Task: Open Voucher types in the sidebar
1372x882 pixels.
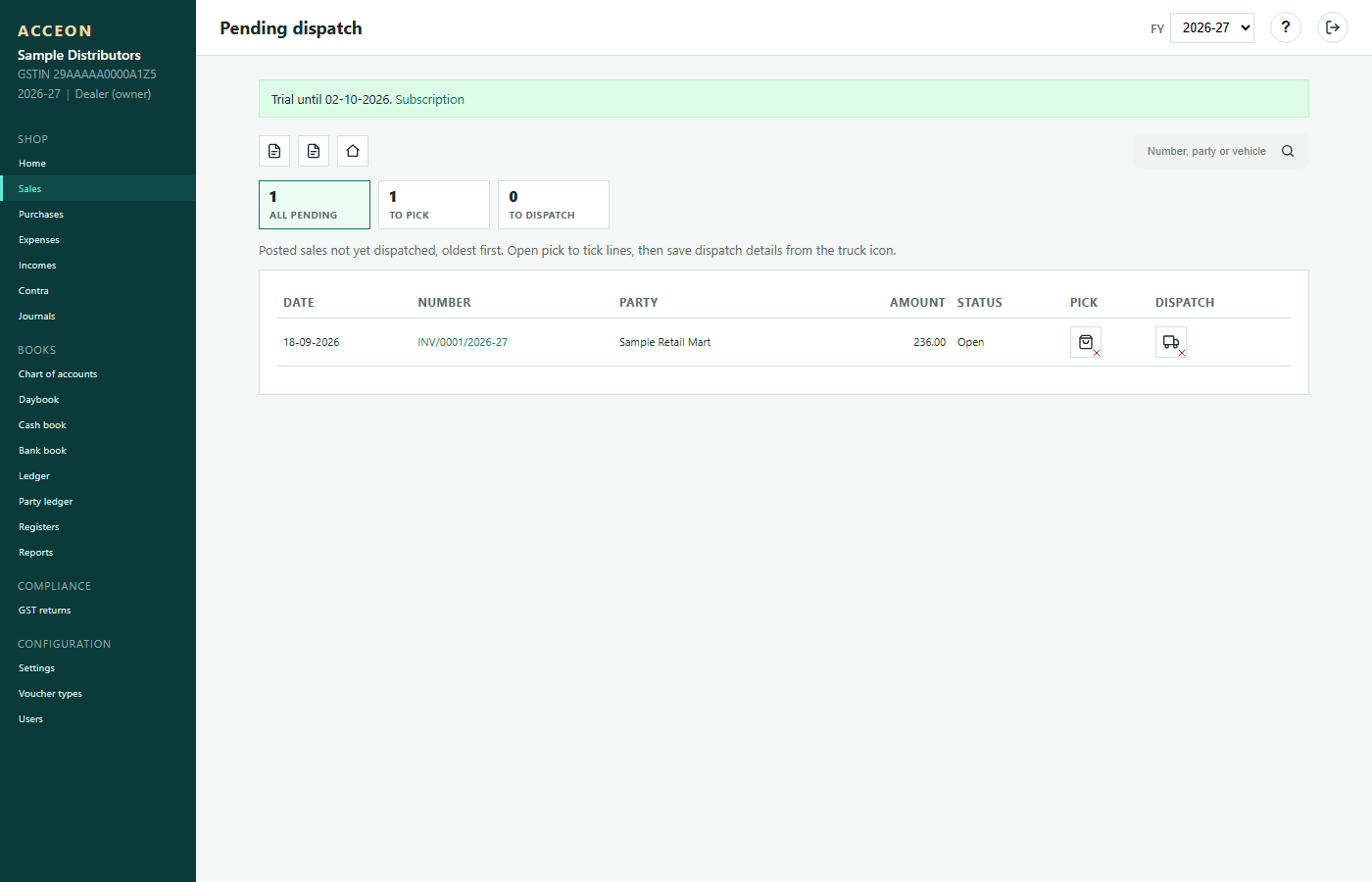Action: point(98,694)
